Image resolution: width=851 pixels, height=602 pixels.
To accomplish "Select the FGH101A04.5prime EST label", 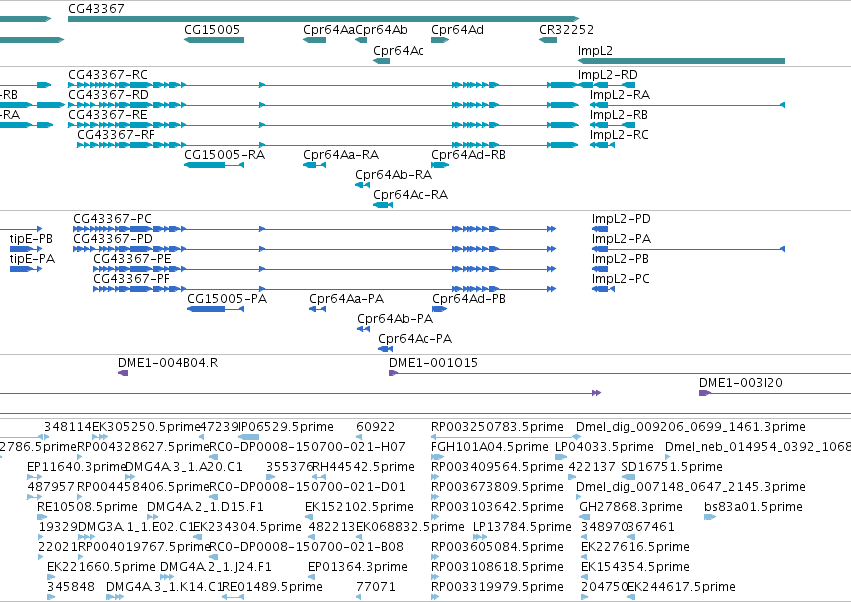I will pos(490,447).
